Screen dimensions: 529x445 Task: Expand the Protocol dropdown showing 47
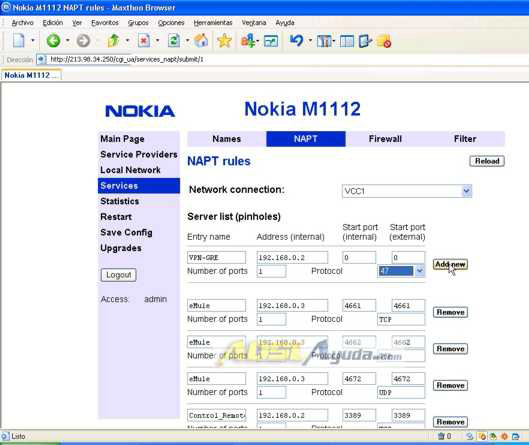419,271
